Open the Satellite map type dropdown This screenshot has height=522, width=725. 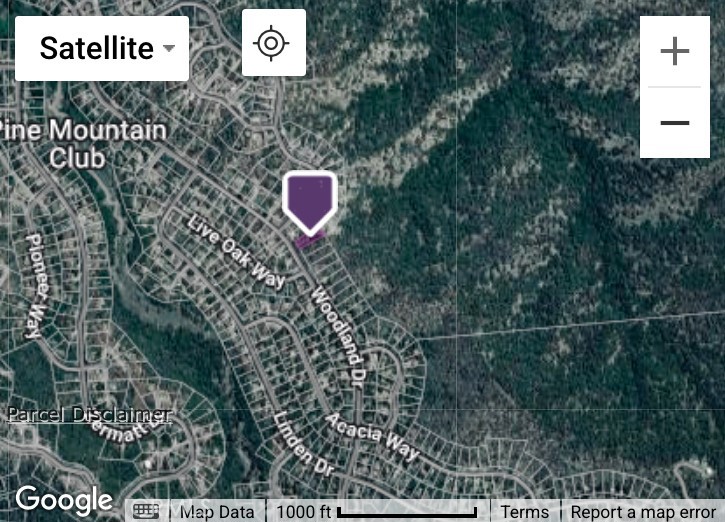[102, 49]
